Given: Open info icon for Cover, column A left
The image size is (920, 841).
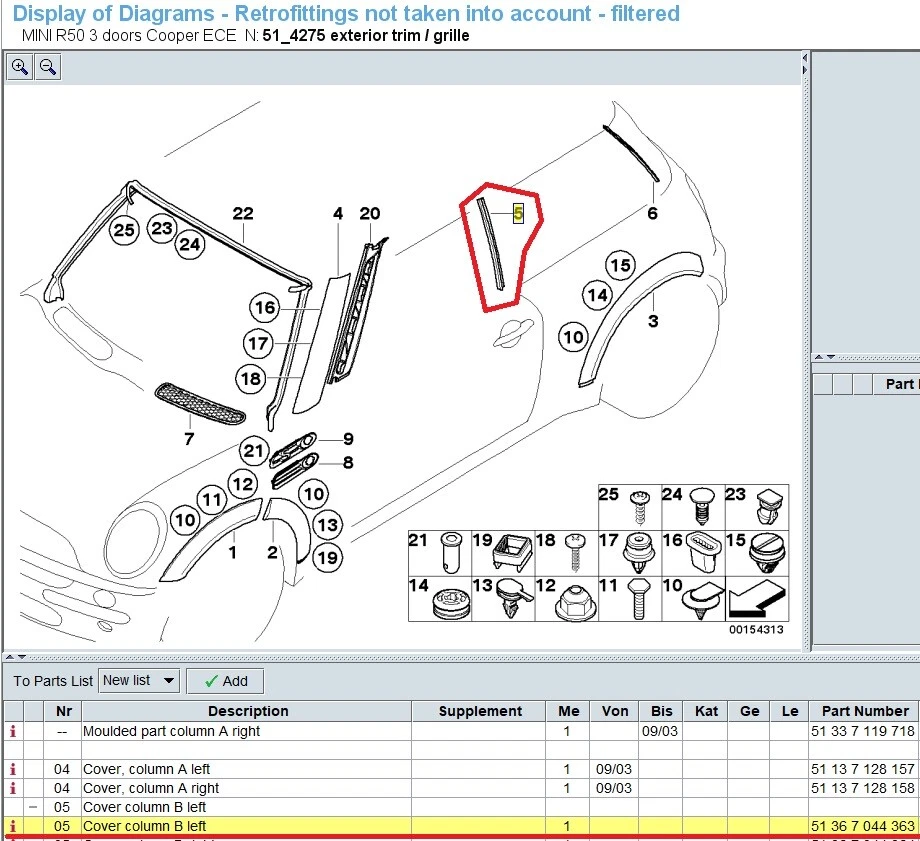Looking at the screenshot, I should [12, 769].
